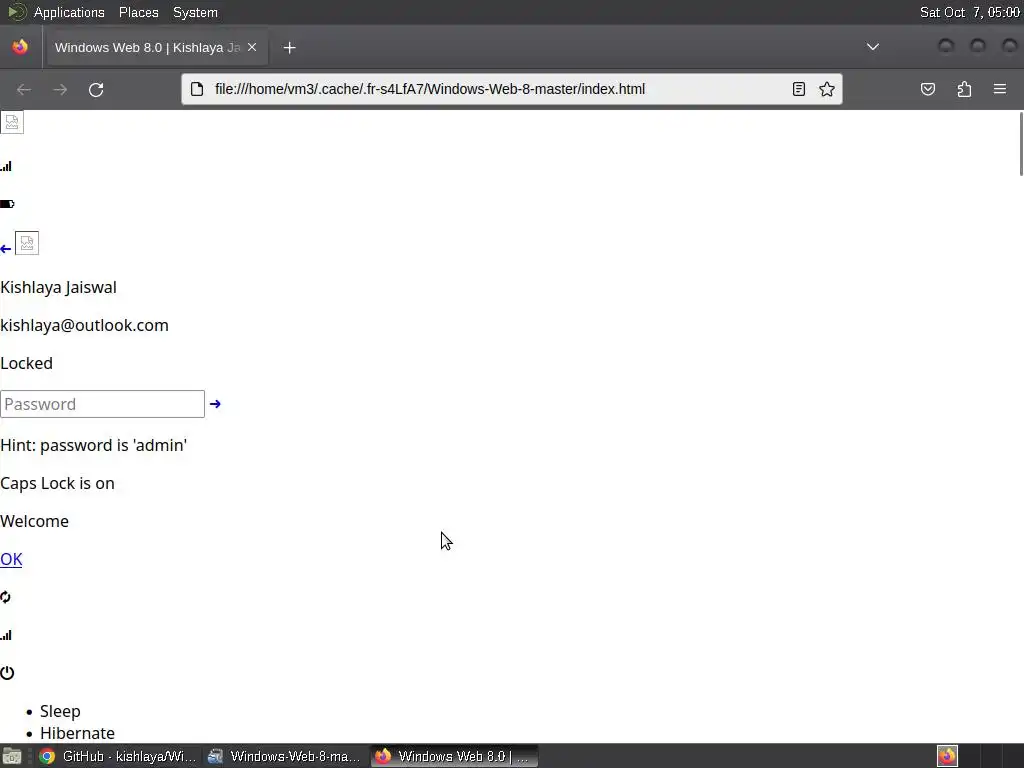Viewport: 1024px width, 768px height.
Task: Switch to Windows Web 8.0 Firefox taskbar button
Action: pyautogui.click(x=455, y=756)
